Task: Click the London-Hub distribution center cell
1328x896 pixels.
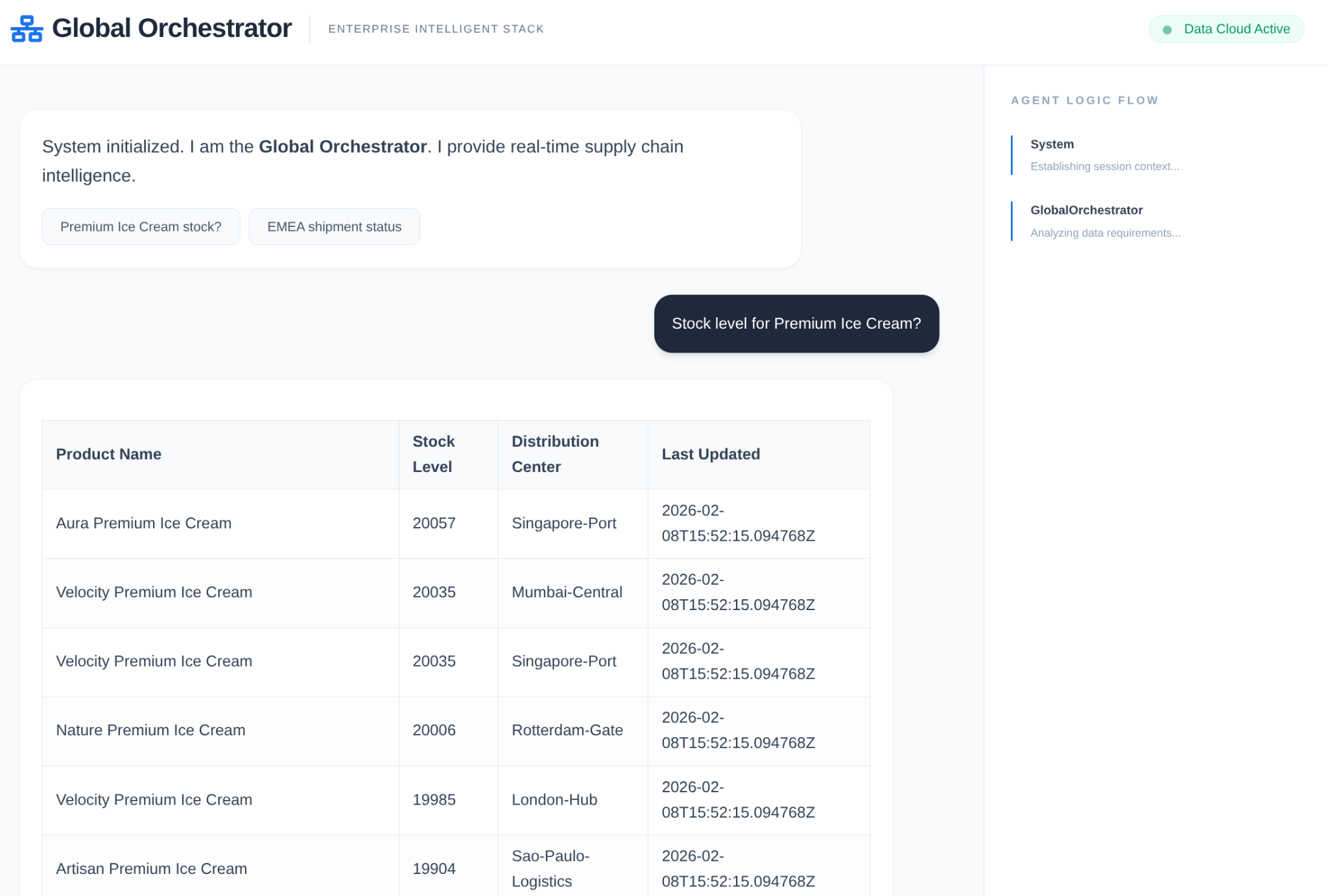Action: [x=554, y=800]
